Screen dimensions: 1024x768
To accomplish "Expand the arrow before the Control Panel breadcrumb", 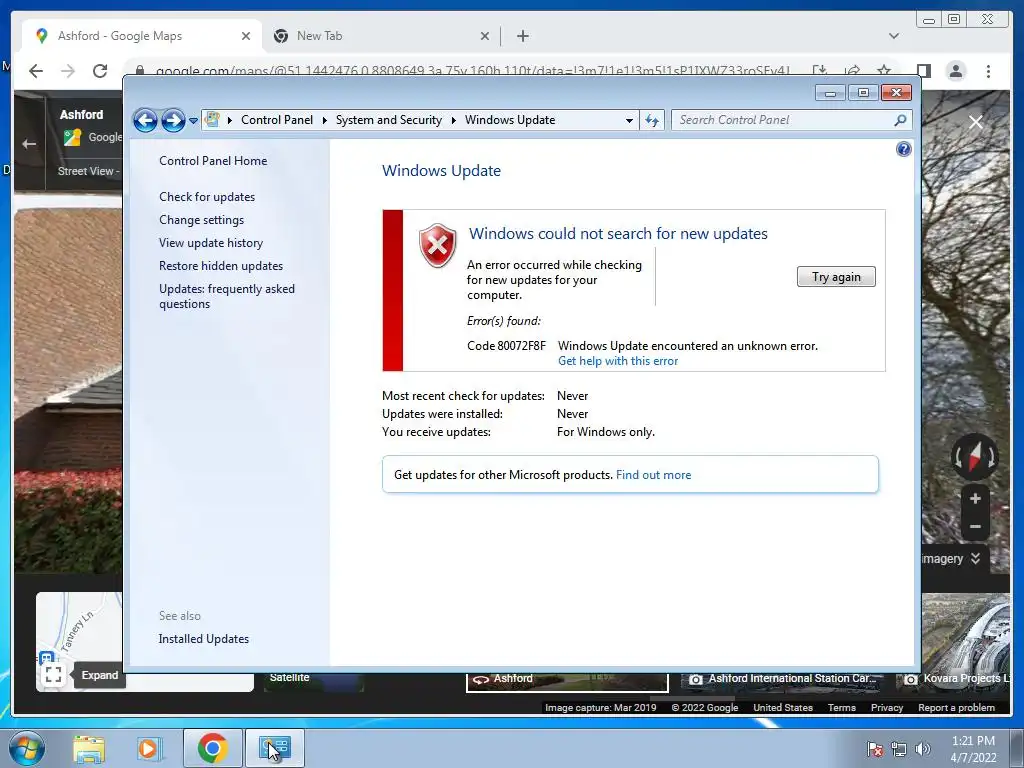I will pyautogui.click(x=230, y=120).
